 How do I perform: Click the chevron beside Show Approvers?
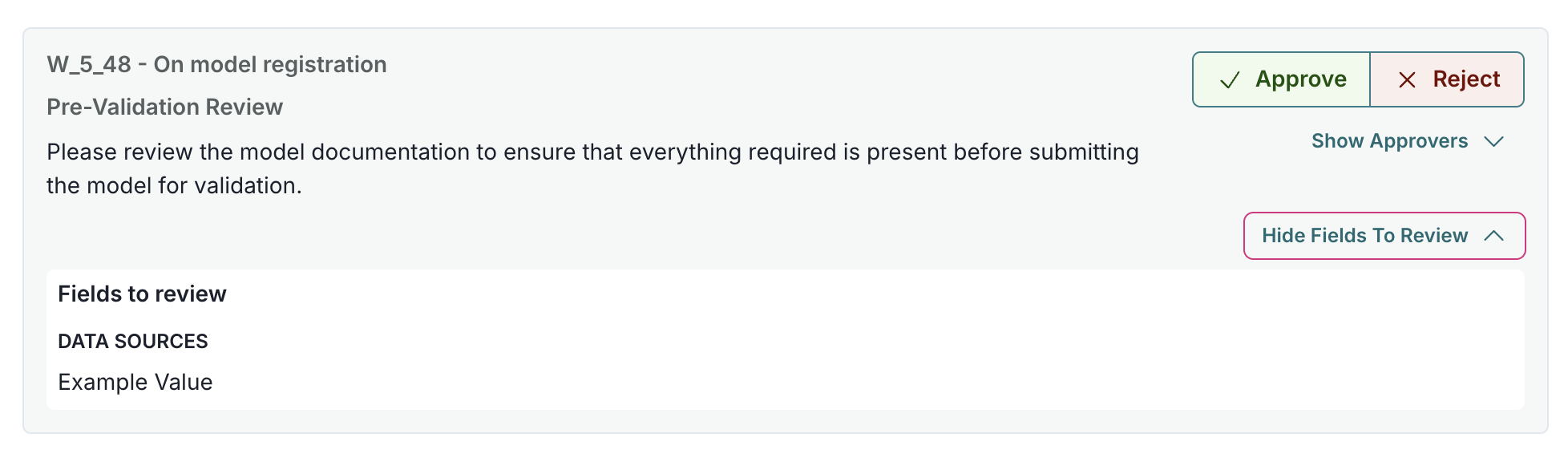pos(1493,142)
